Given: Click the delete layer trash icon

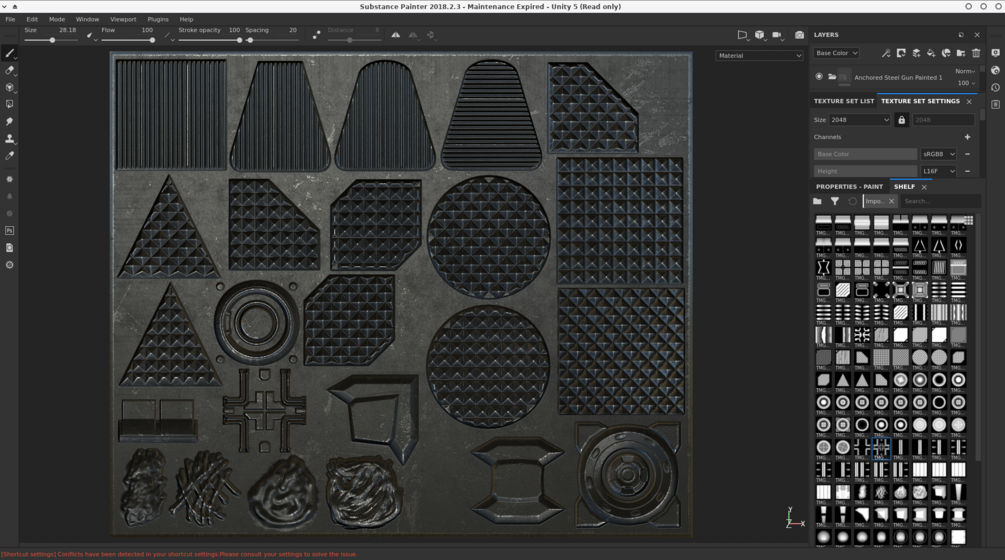Looking at the screenshot, I should point(976,53).
